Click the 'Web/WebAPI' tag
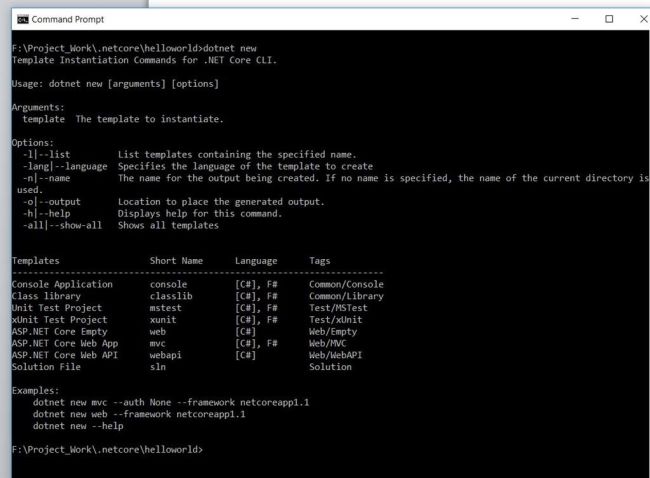Viewport: 650px width, 478px height. coord(336,355)
